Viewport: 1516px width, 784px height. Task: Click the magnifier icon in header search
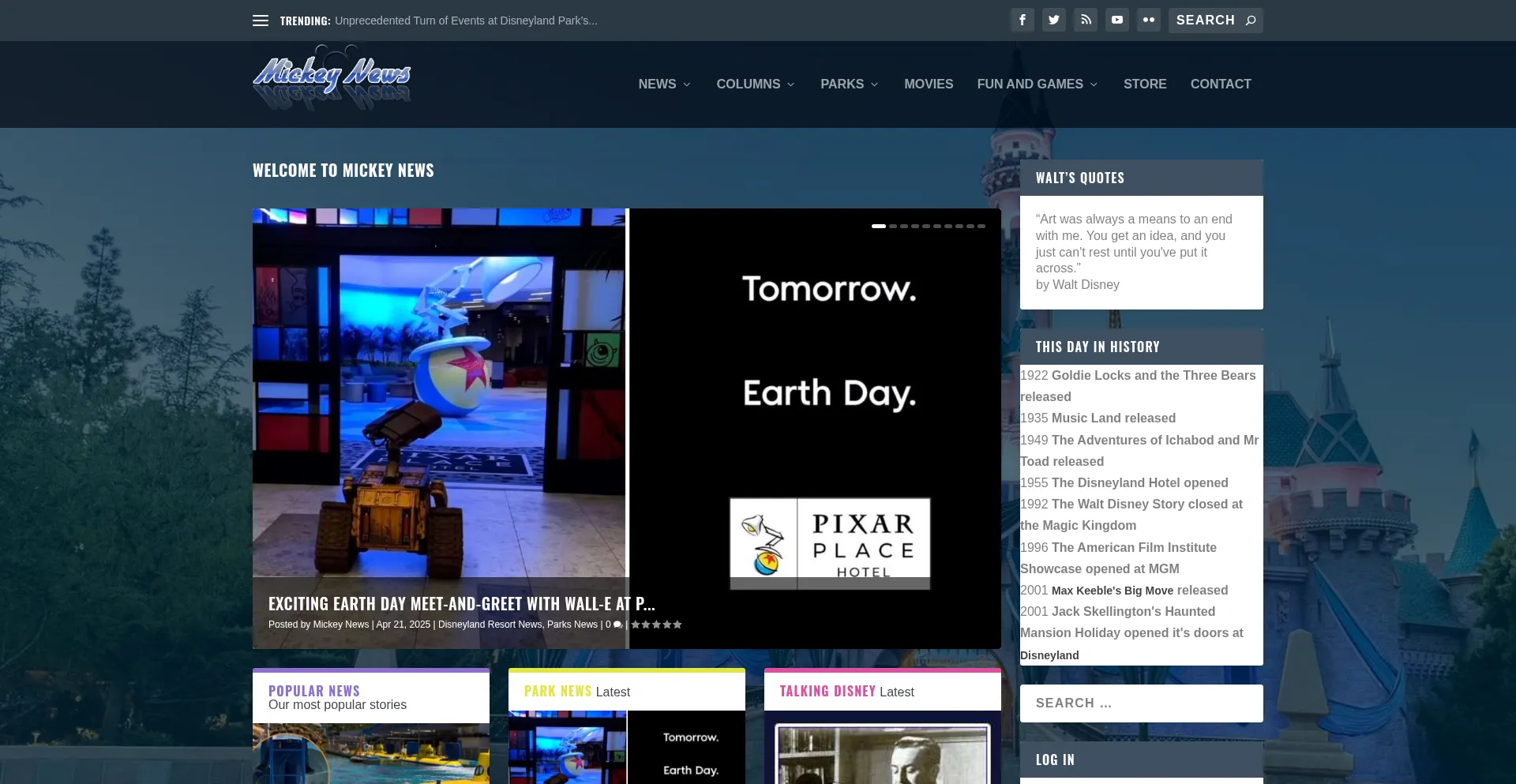[1251, 21]
